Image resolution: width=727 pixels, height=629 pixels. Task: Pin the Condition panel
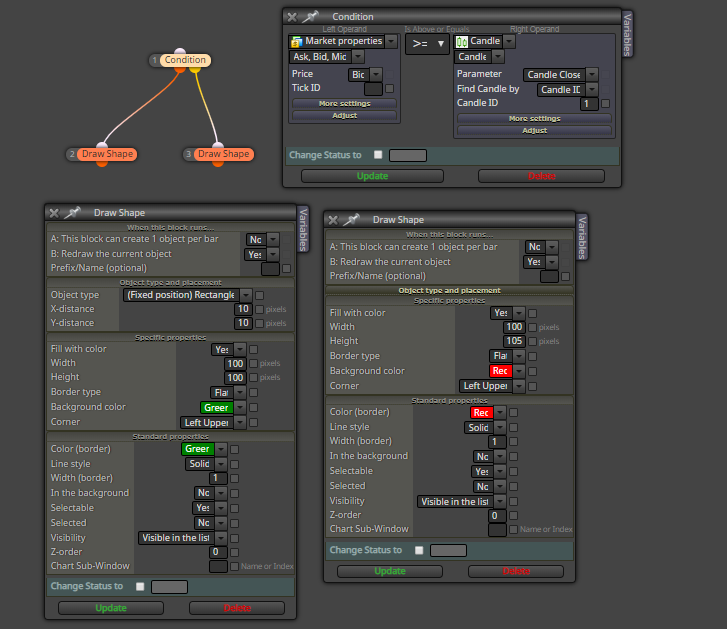click(310, 17)
